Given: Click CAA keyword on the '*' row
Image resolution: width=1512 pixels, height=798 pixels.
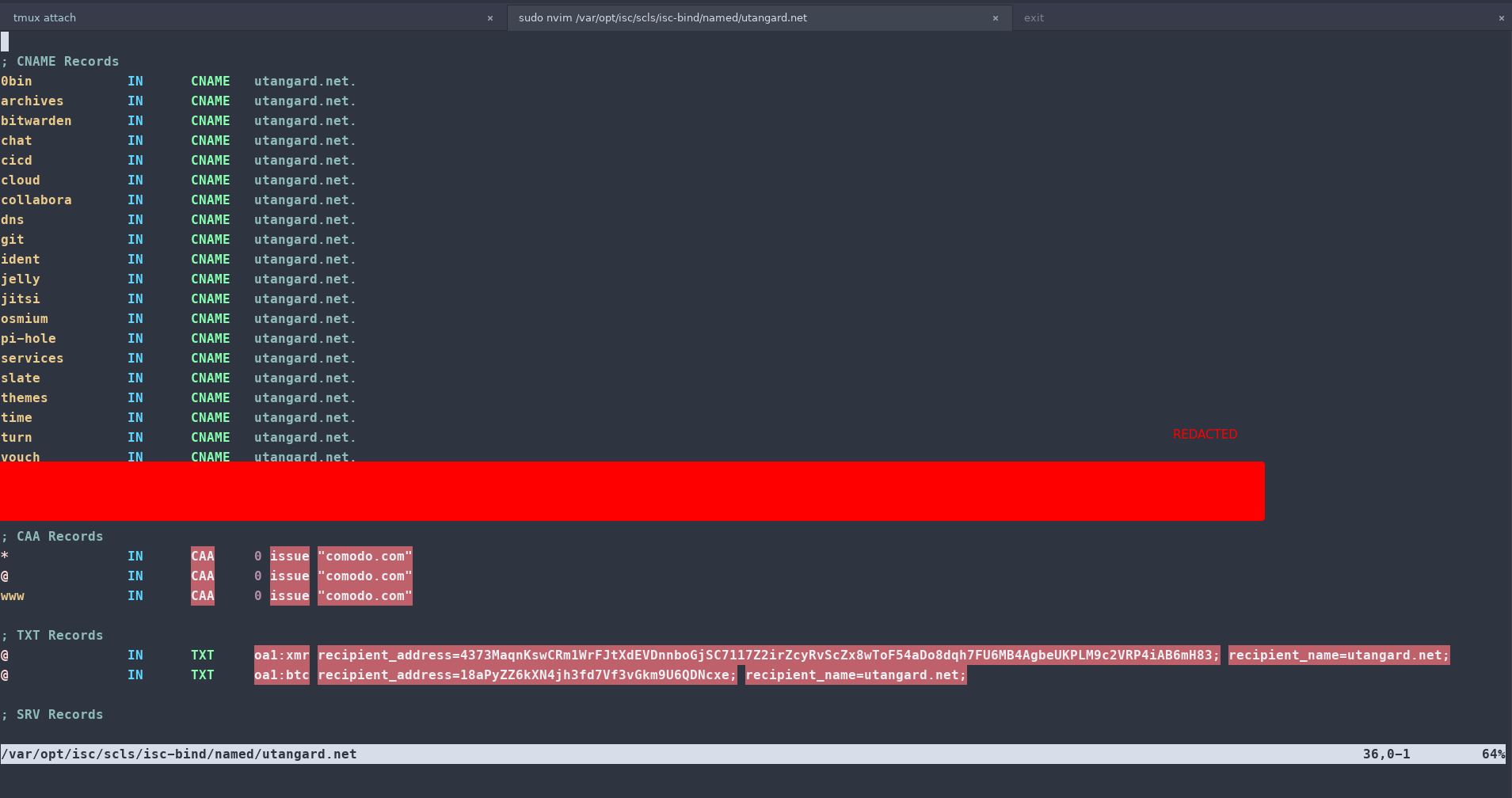Looking at the screenshot, I should 203,557.
